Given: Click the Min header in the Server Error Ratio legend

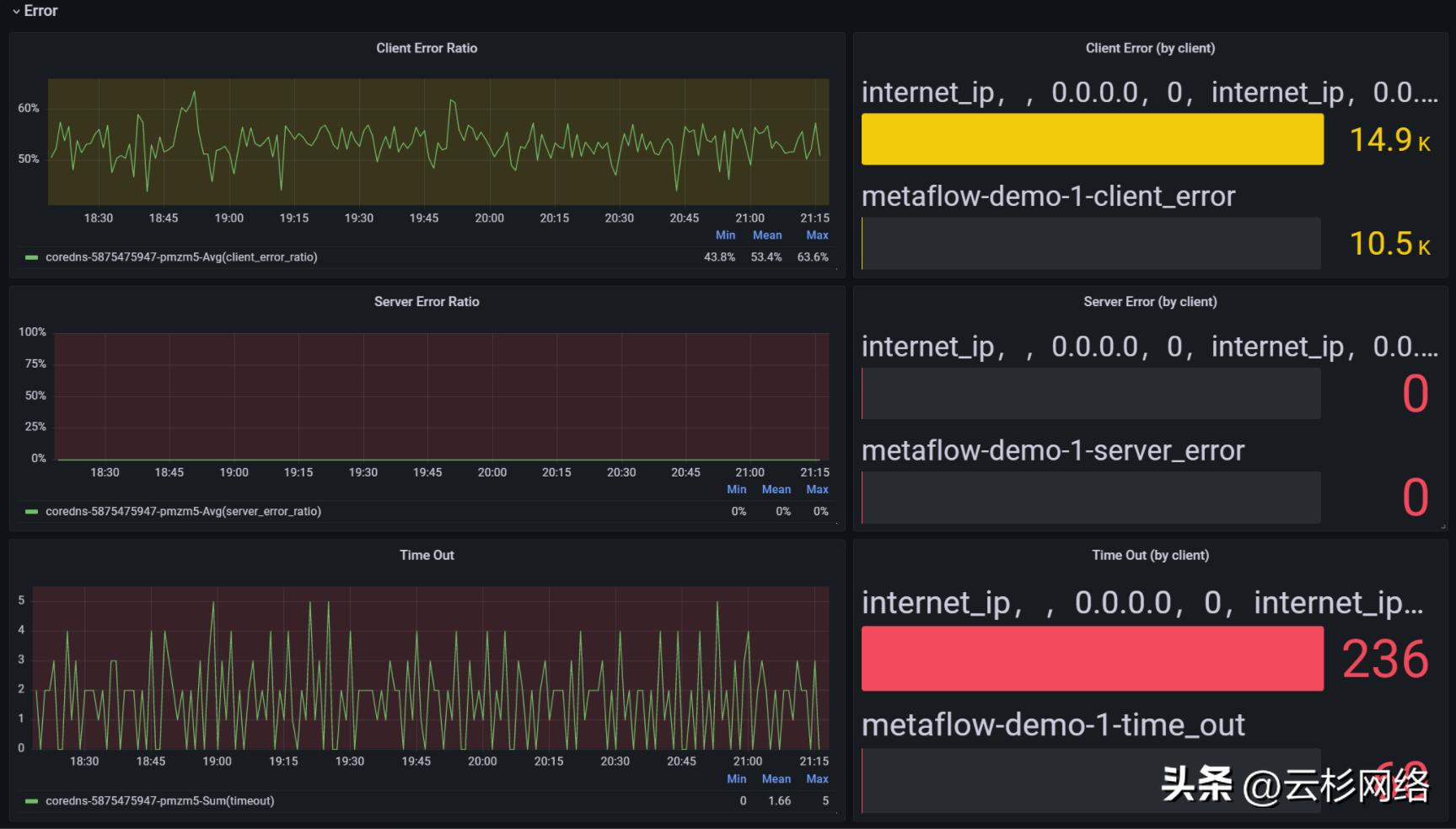Looking at the screenshot, I should (x=736, y=489).
